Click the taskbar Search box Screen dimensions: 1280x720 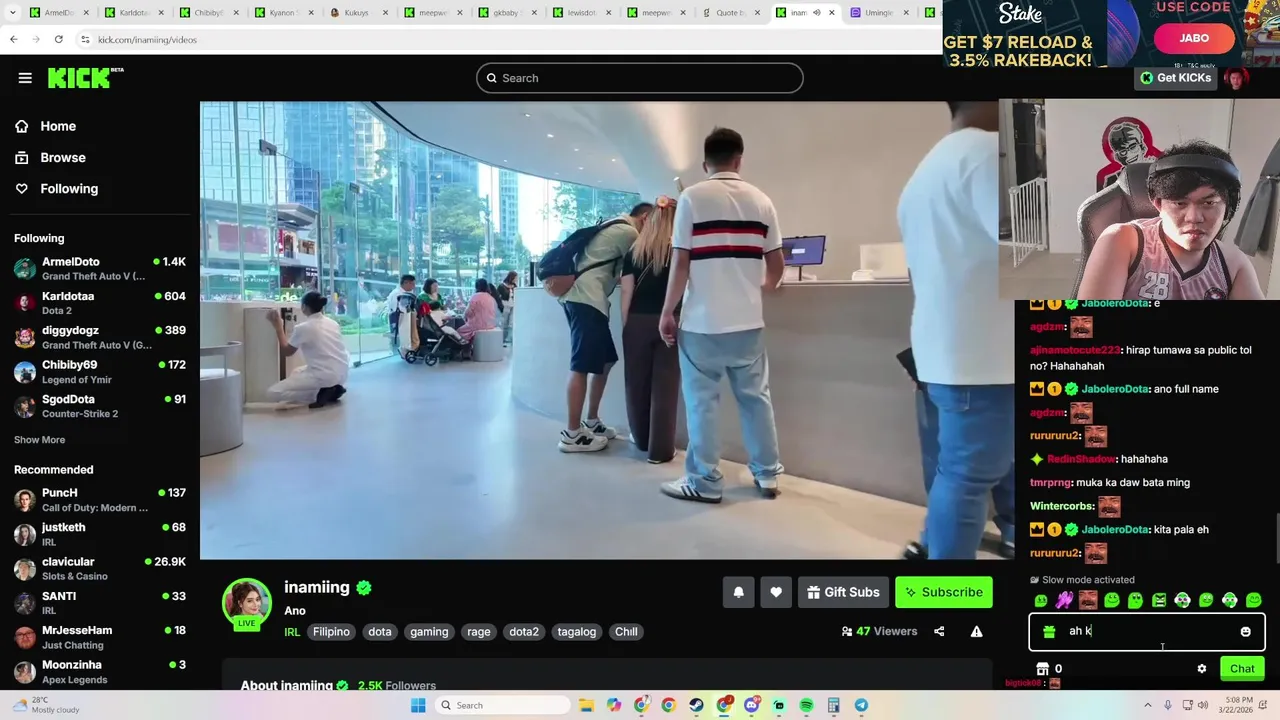click(x=503, y=705)
